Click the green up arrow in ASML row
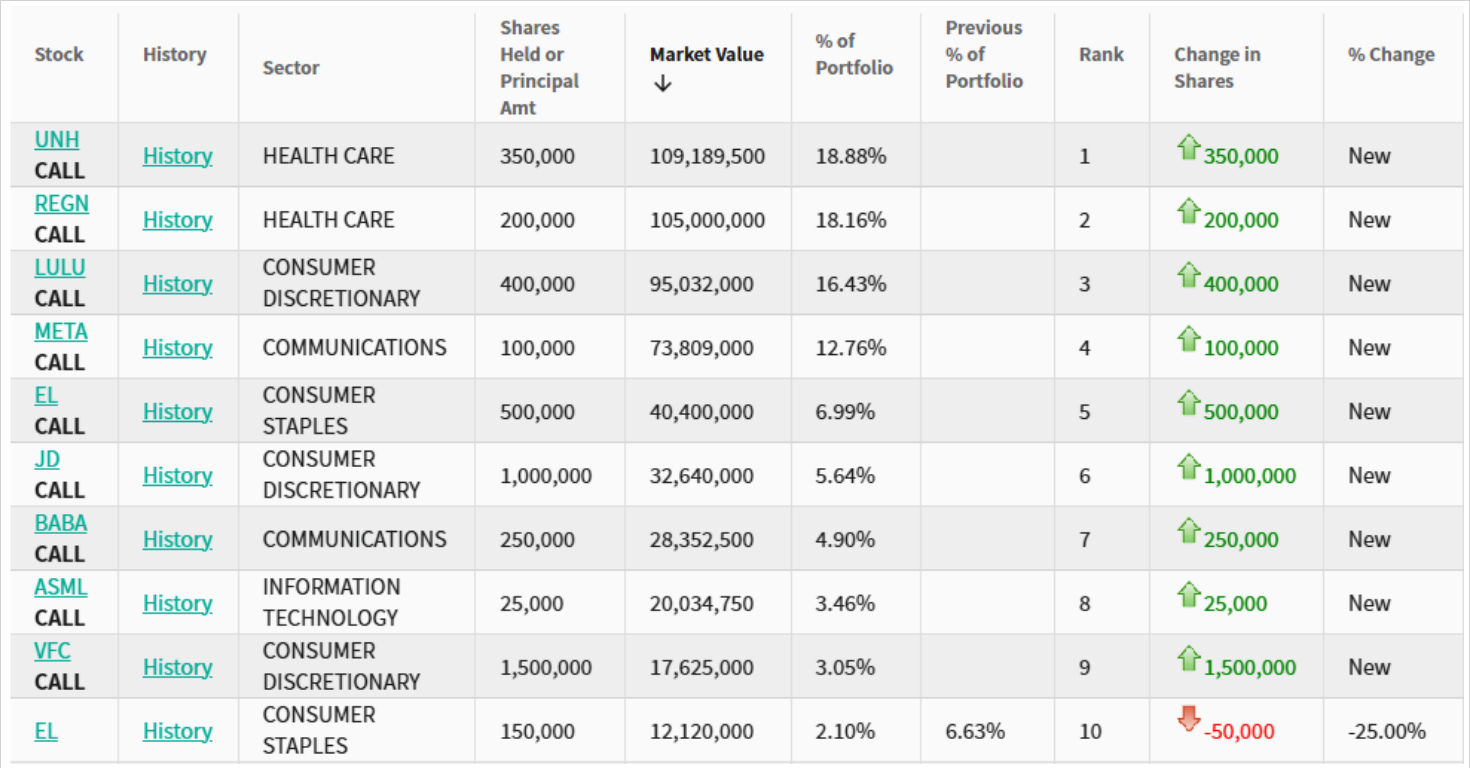This screenshot has height=768, width=1470. point(1188,596)
